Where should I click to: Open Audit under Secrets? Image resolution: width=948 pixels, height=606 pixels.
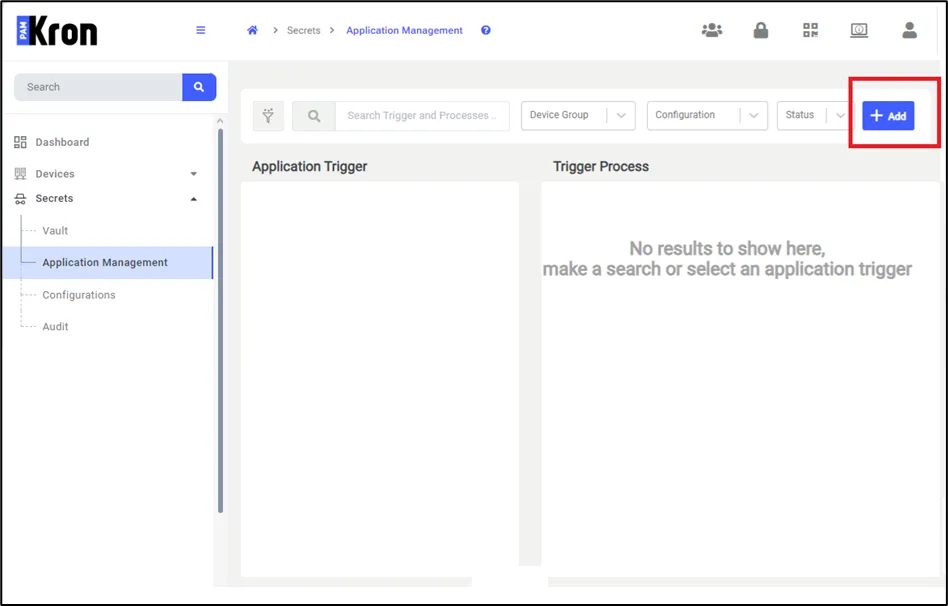tap(55, 327)
